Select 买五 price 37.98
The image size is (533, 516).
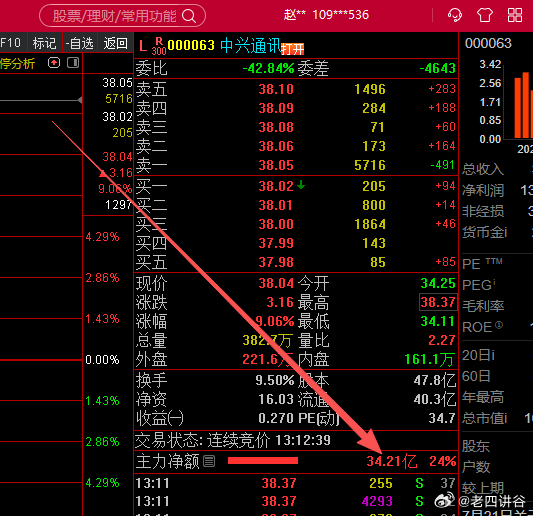(x=276, y=262)
